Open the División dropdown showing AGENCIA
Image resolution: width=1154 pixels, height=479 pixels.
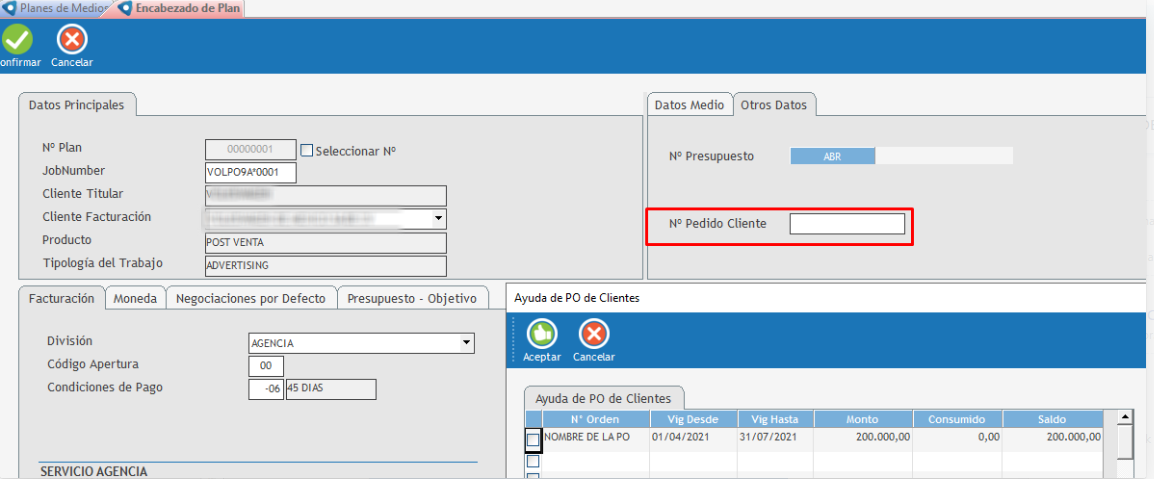tap(466, 343)
